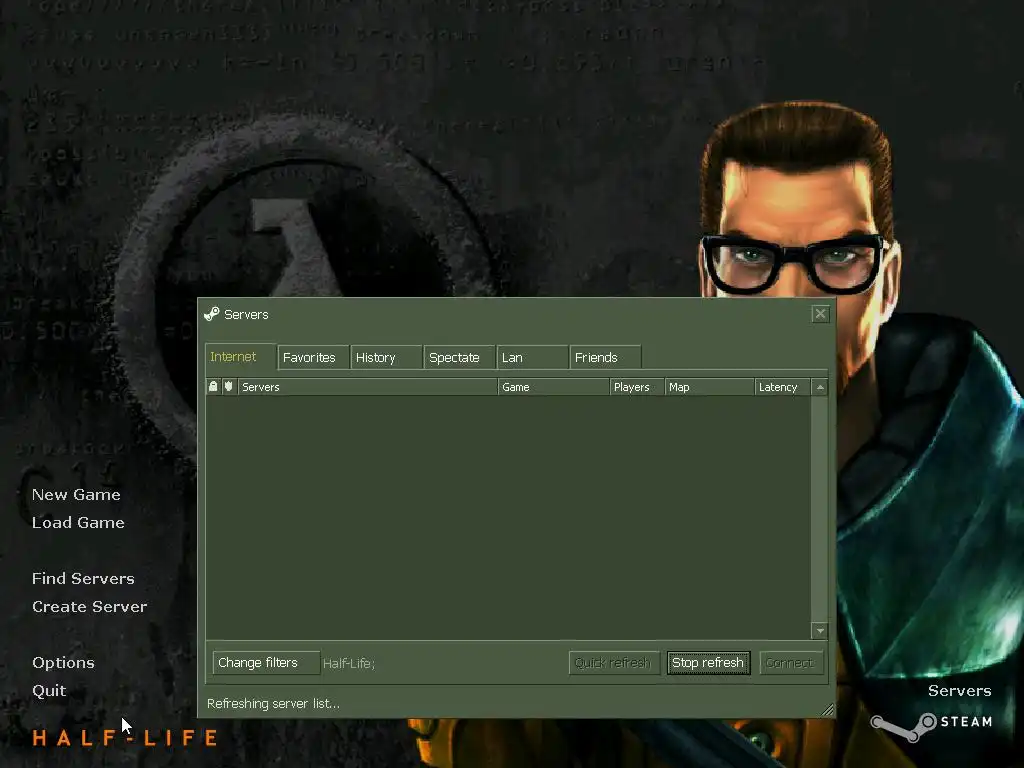1024x768 pixels.
Task: Switch to the Spectate tab
Action: pos(459,358)
